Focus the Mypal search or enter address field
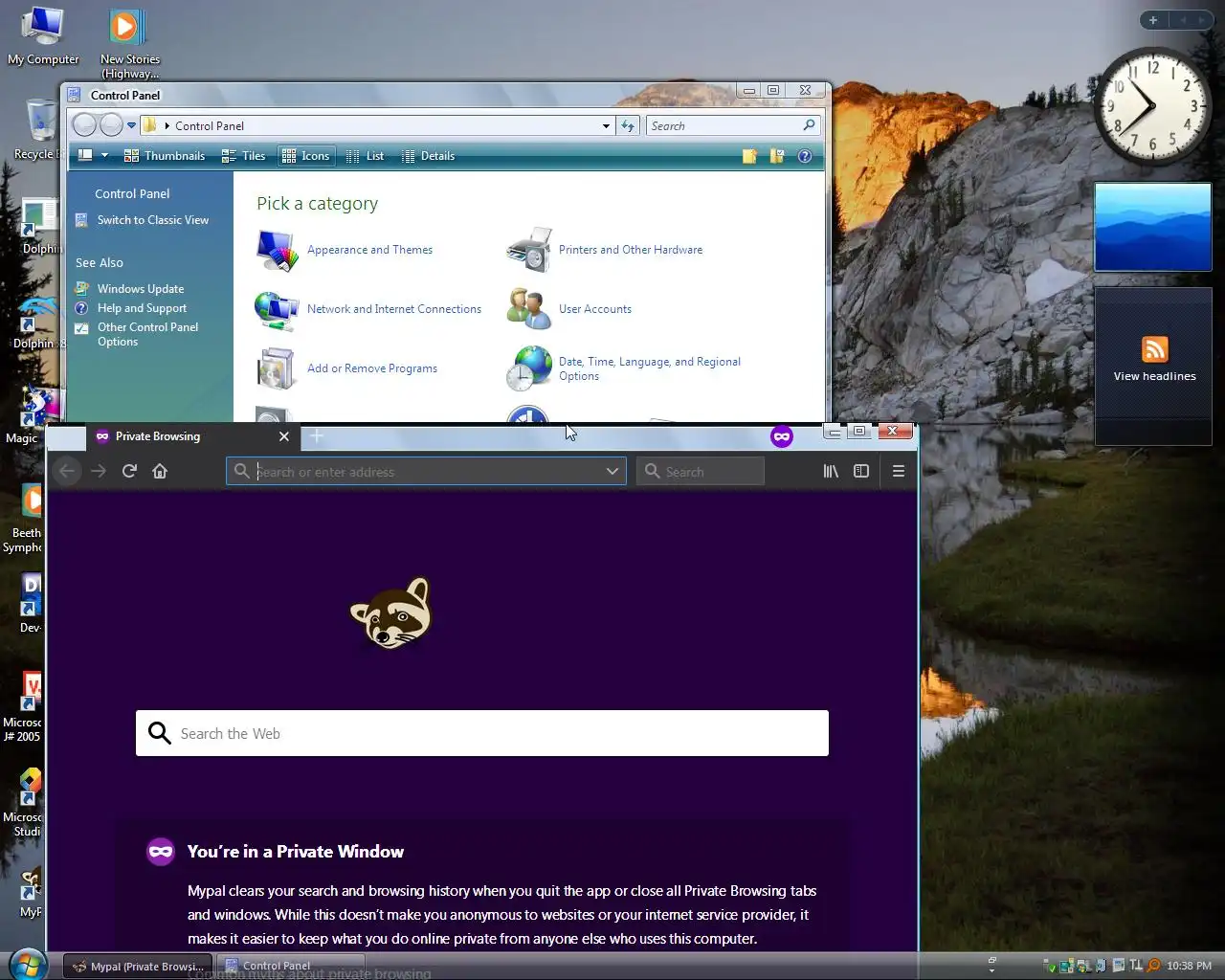The width and height of the screenshot is (1225, 980). [x=426, y=471]
